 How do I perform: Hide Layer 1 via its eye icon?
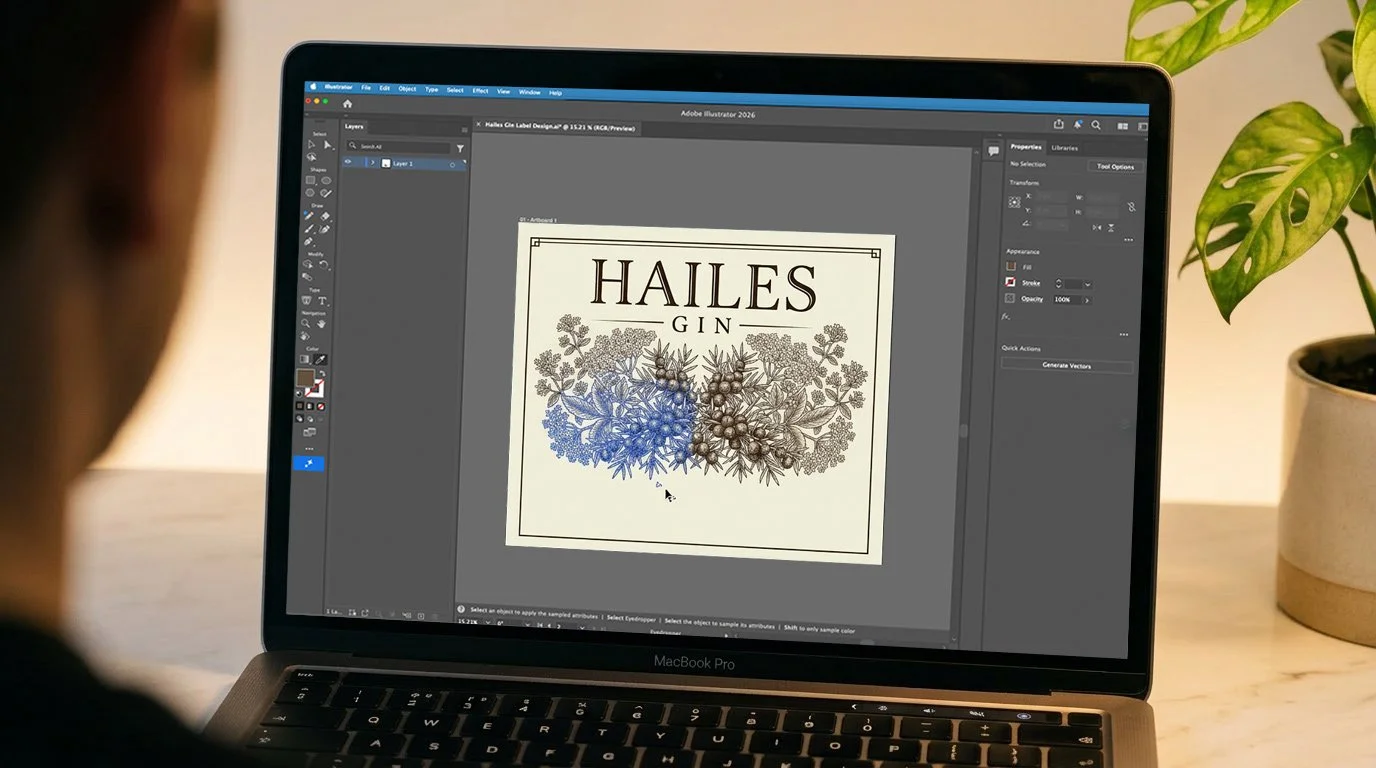coord(348,162)
